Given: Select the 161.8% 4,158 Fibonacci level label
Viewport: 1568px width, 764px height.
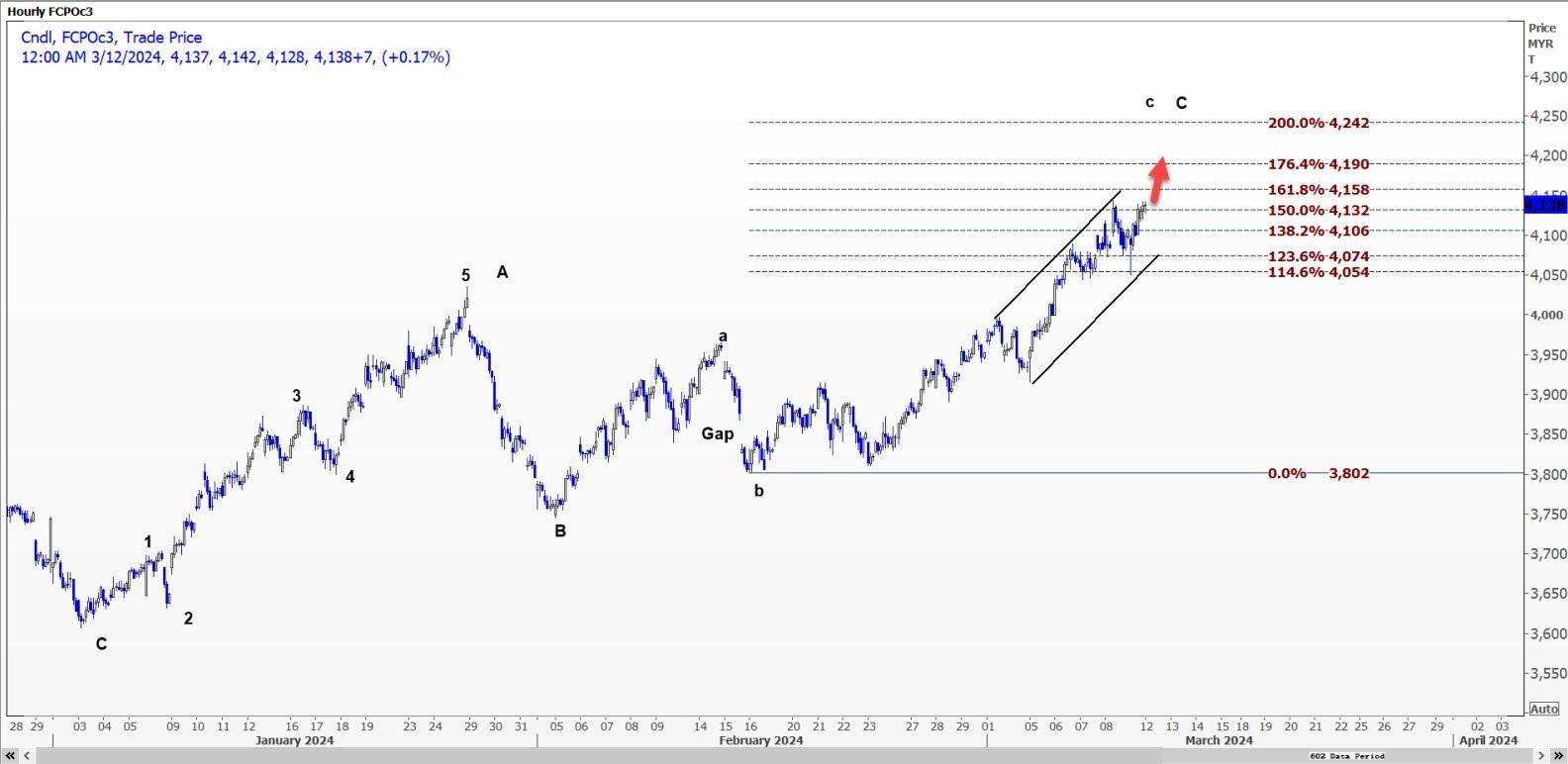Looking at the screenshot, I should [1319, 189].
